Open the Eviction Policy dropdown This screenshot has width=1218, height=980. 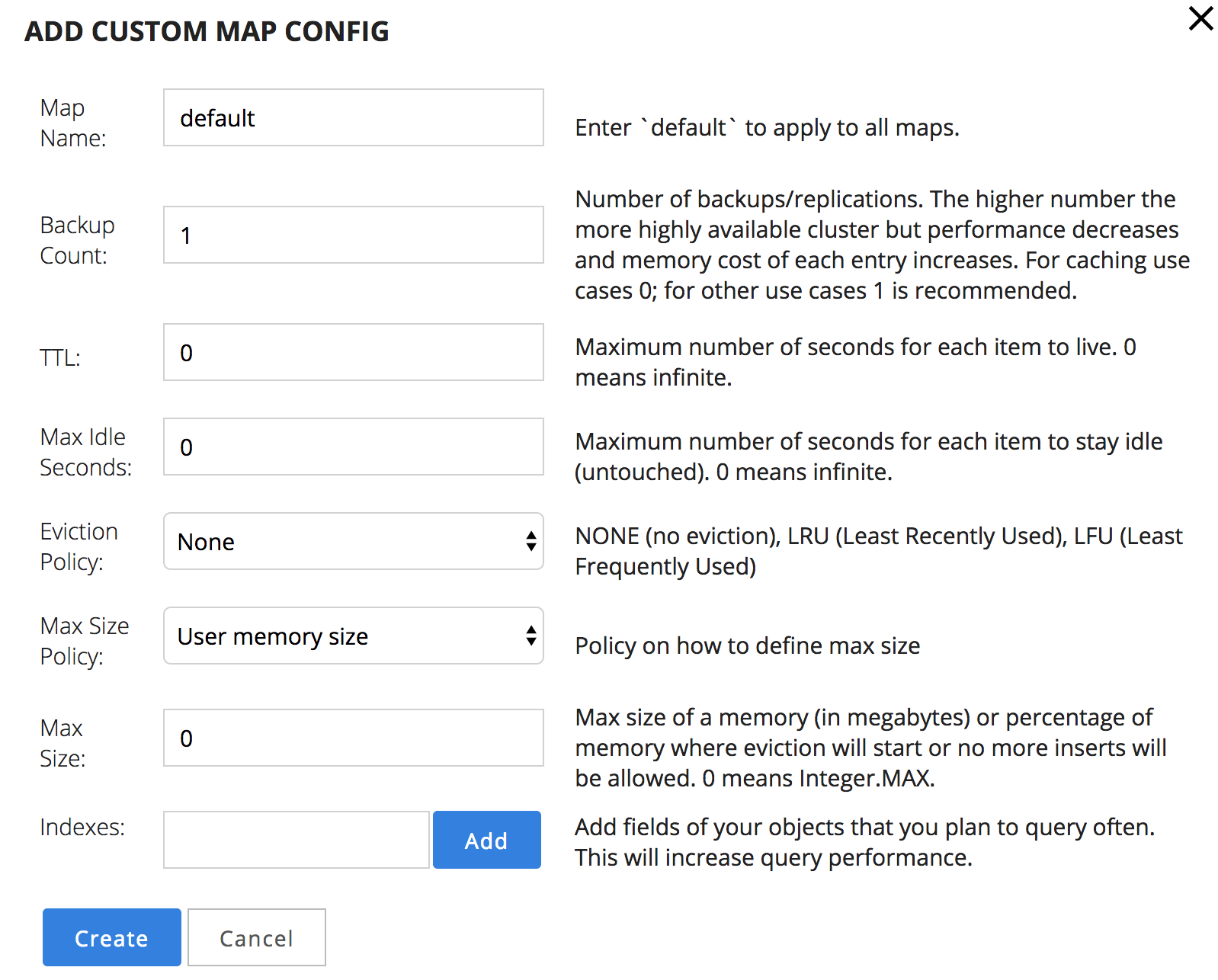coord(354,541)
